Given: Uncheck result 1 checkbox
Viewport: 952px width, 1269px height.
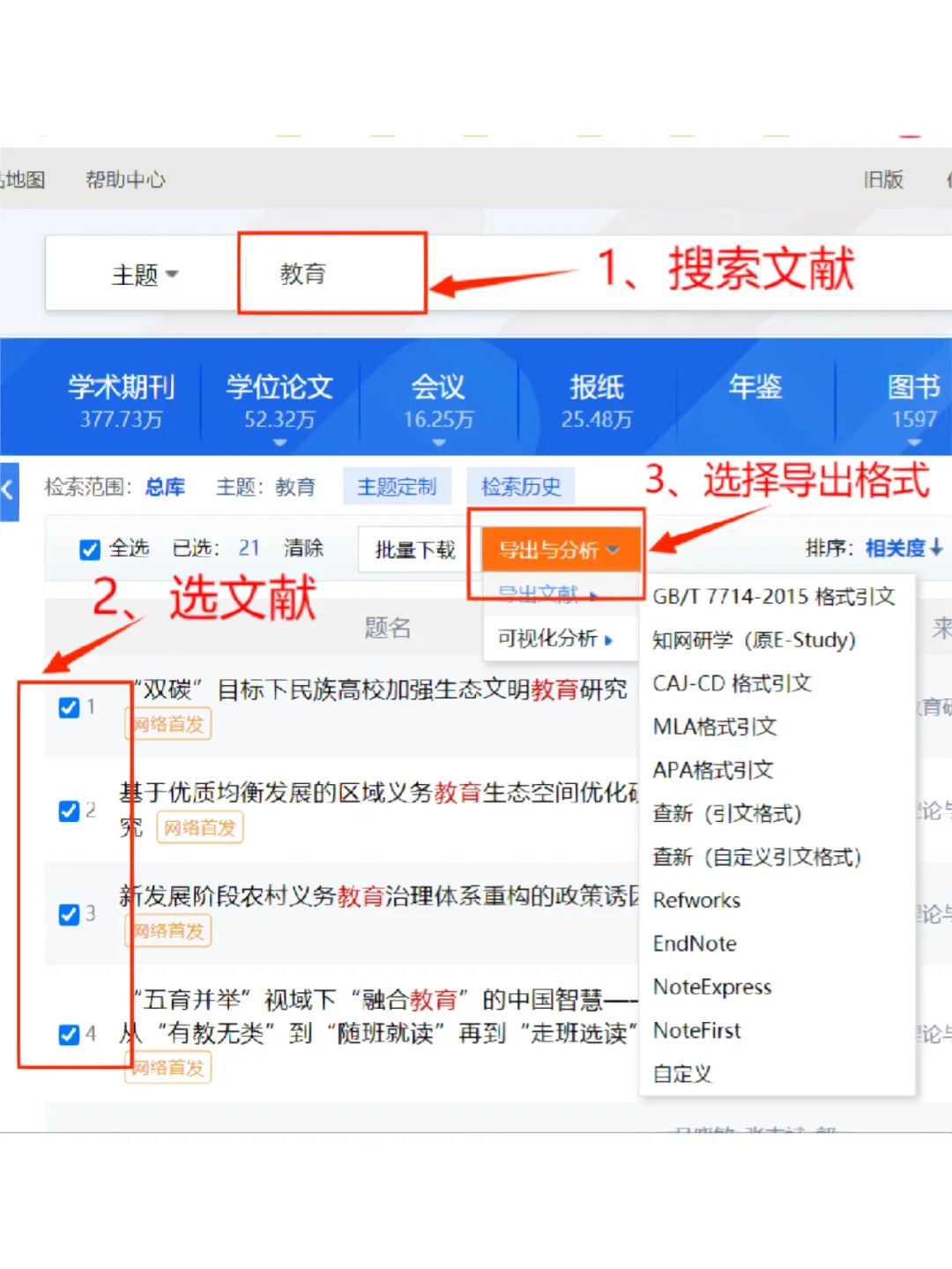Looking at the screenshot, I should point(69,707).
